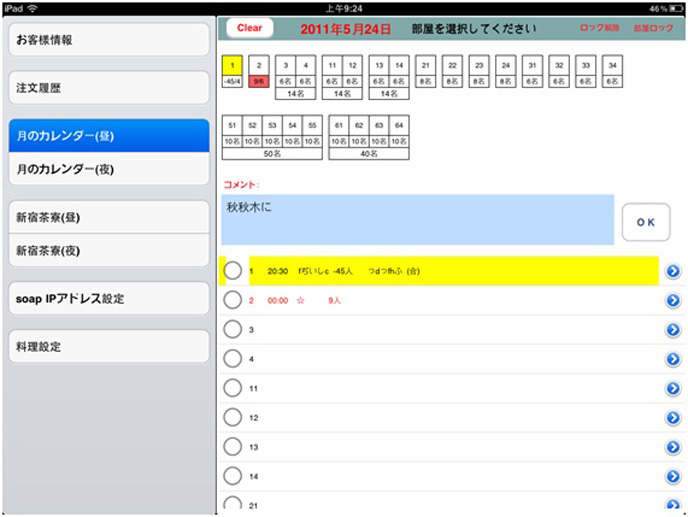Tap the disclosure arrow for row 4

pos(673,358)
